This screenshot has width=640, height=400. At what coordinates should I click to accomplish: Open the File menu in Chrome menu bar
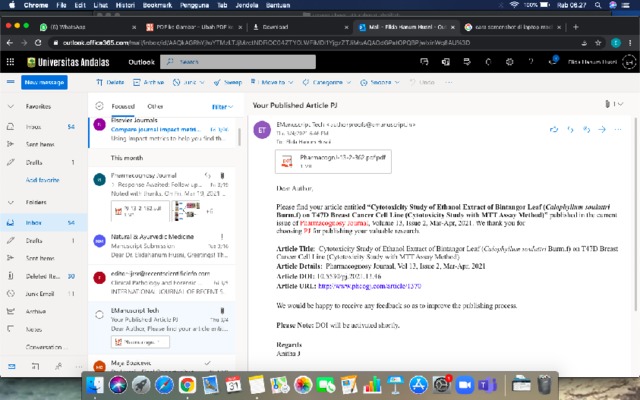tap(61, 5)
